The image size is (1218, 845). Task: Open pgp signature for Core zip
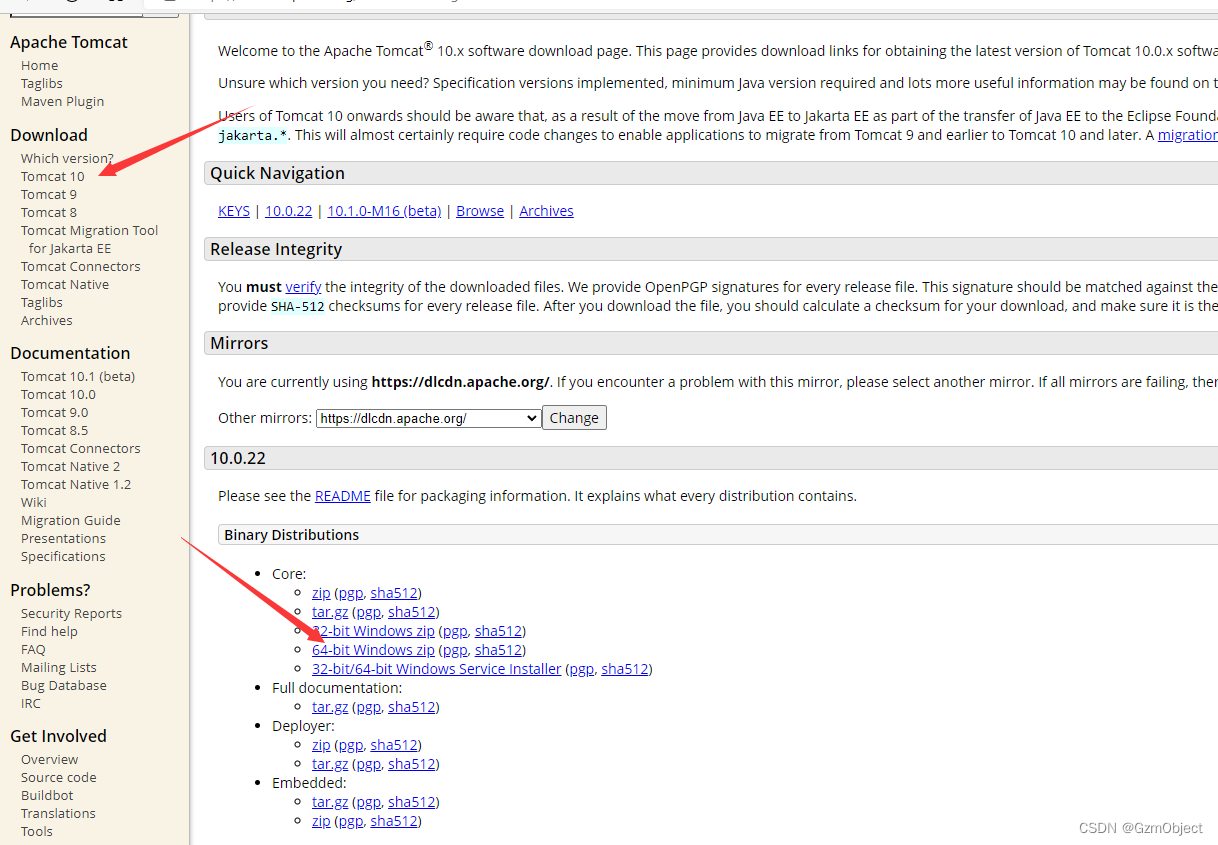coord(350,593)
